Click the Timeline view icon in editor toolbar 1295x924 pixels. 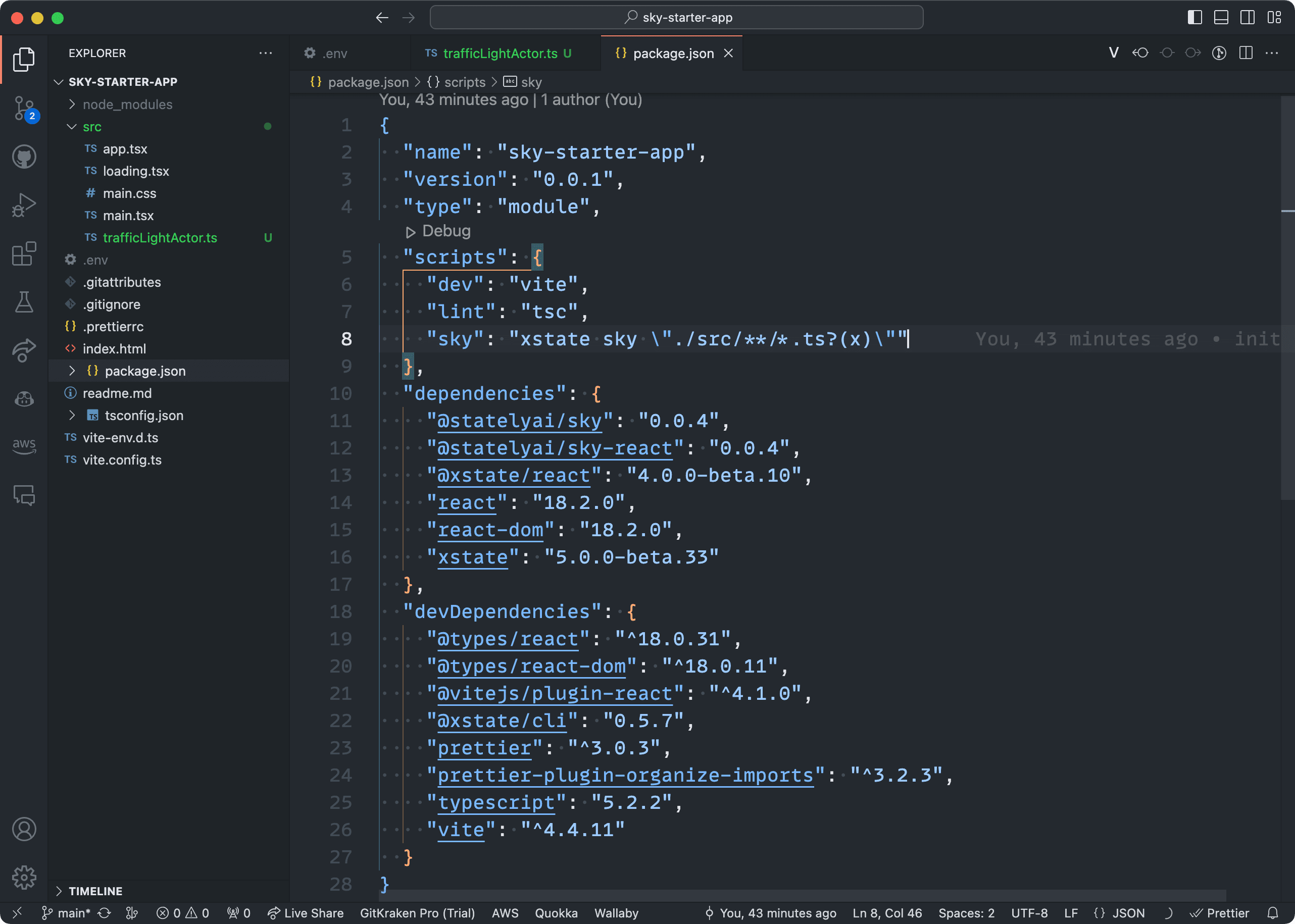pos(1219,53)
